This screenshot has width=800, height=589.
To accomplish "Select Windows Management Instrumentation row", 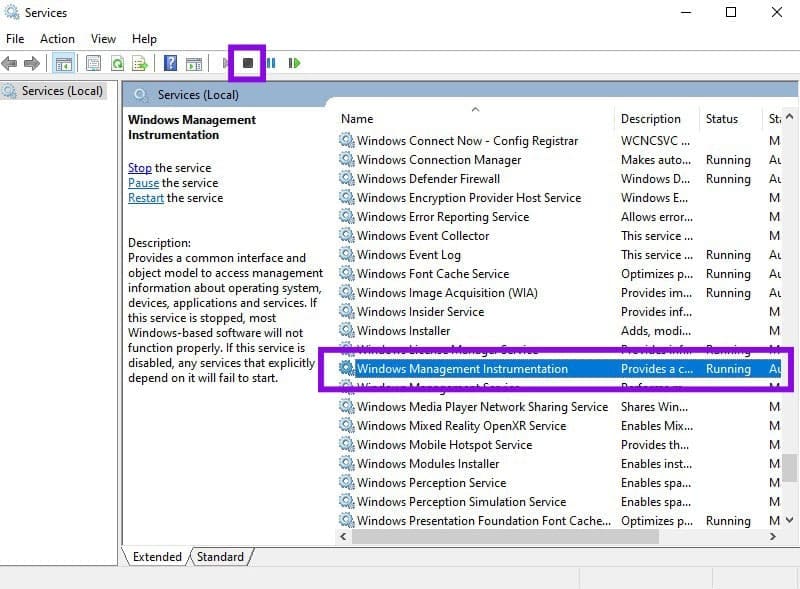I will click(560, 369).
